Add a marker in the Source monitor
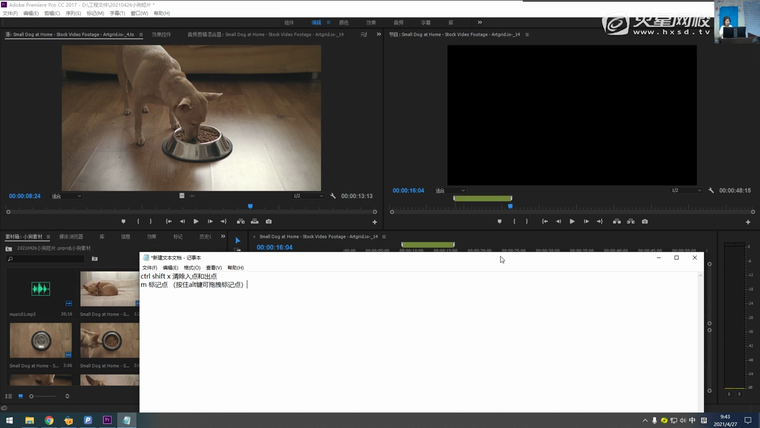 [124, 221]
